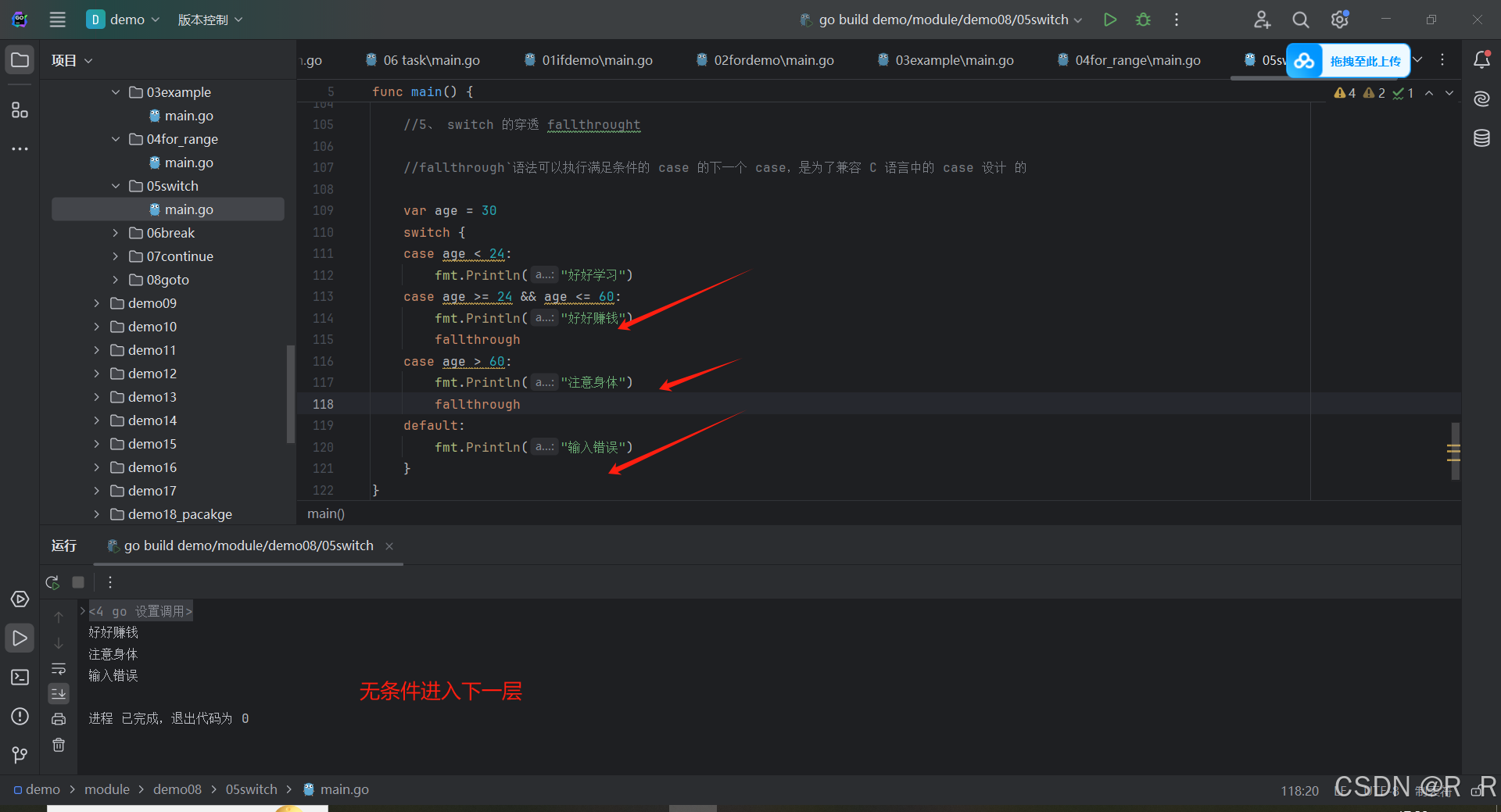Expand the demo09 folder
Image resolution: width=1501 pixels, height=812 pixels.
click(x=95, y=303)
